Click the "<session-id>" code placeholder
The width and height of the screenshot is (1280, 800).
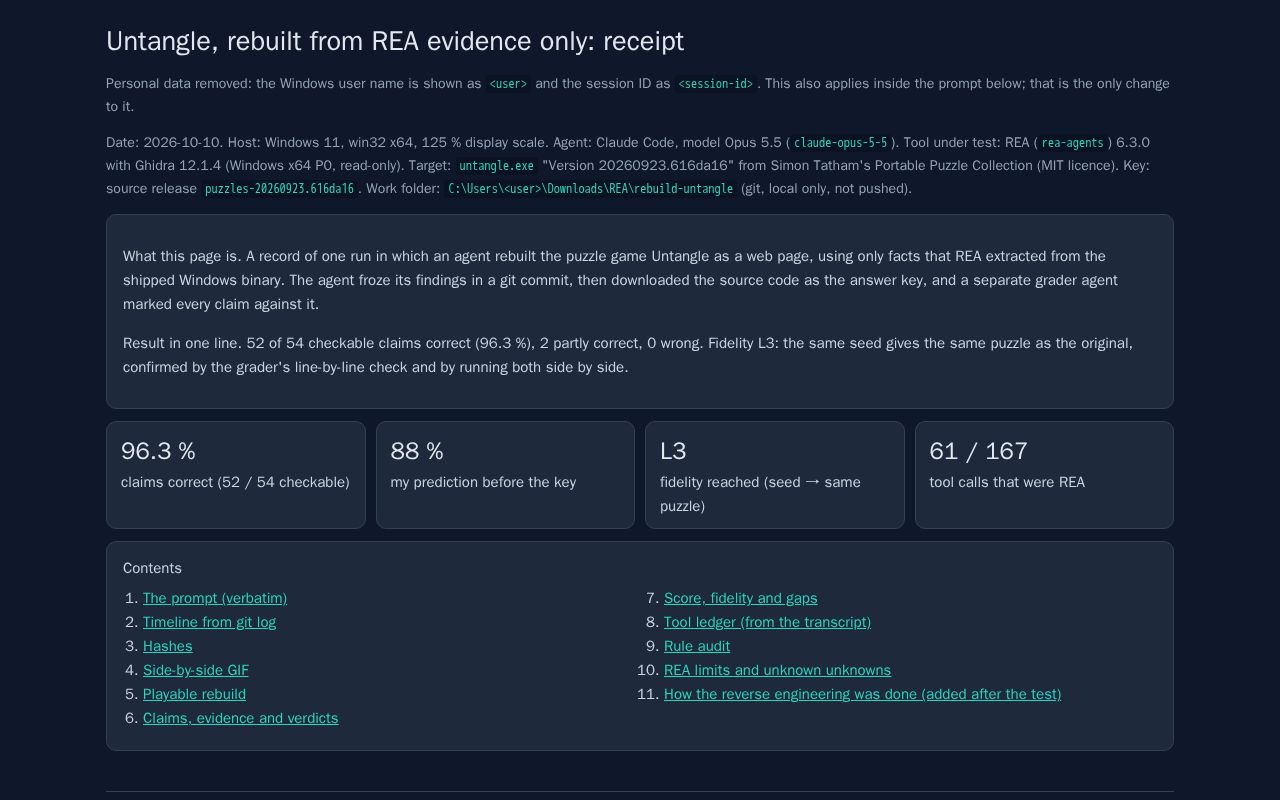(716, 84)
